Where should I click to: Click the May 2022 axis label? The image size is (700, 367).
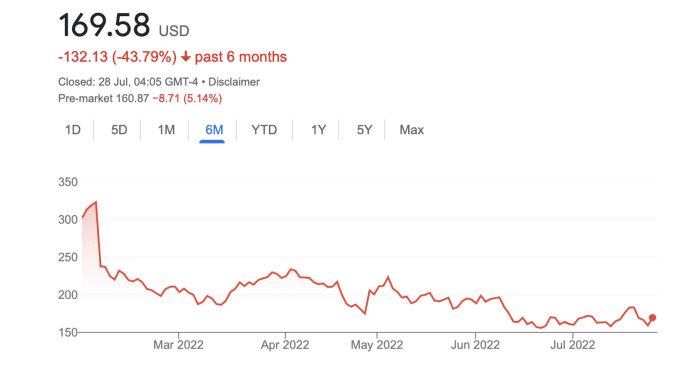pos(377,345)
